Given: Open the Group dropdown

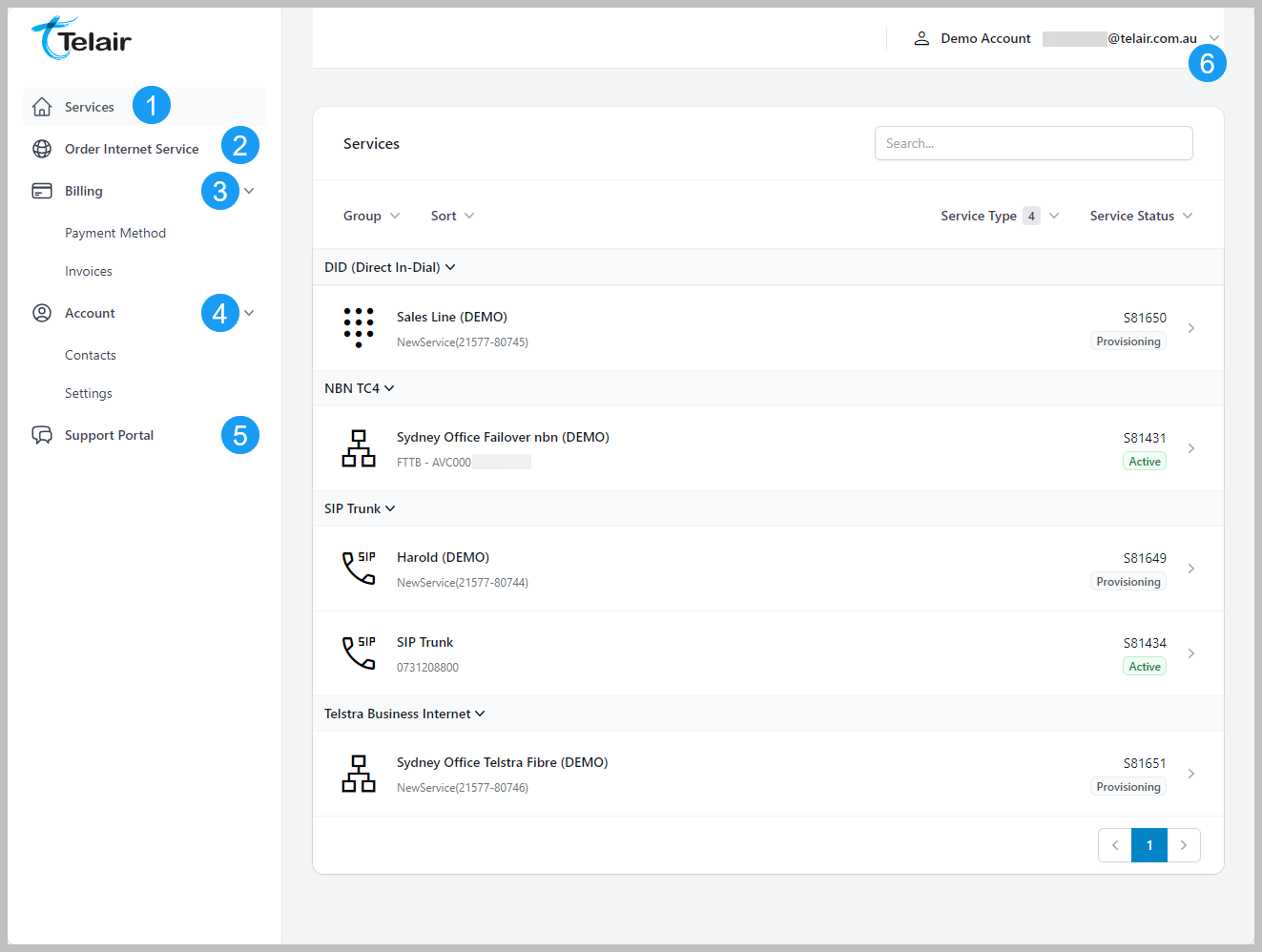Looking at the screenshot, I should click(x=371, y=216).
